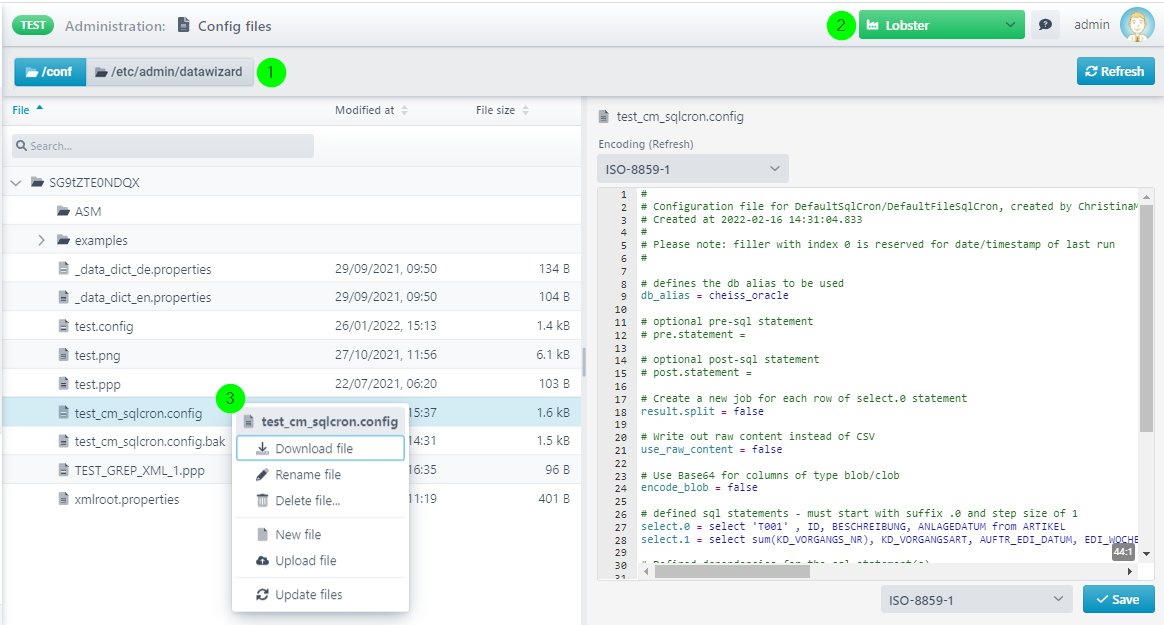This screenshot has height=625, width=1164.
Task: Open the chat message icon
Action: coord(1045,25)
